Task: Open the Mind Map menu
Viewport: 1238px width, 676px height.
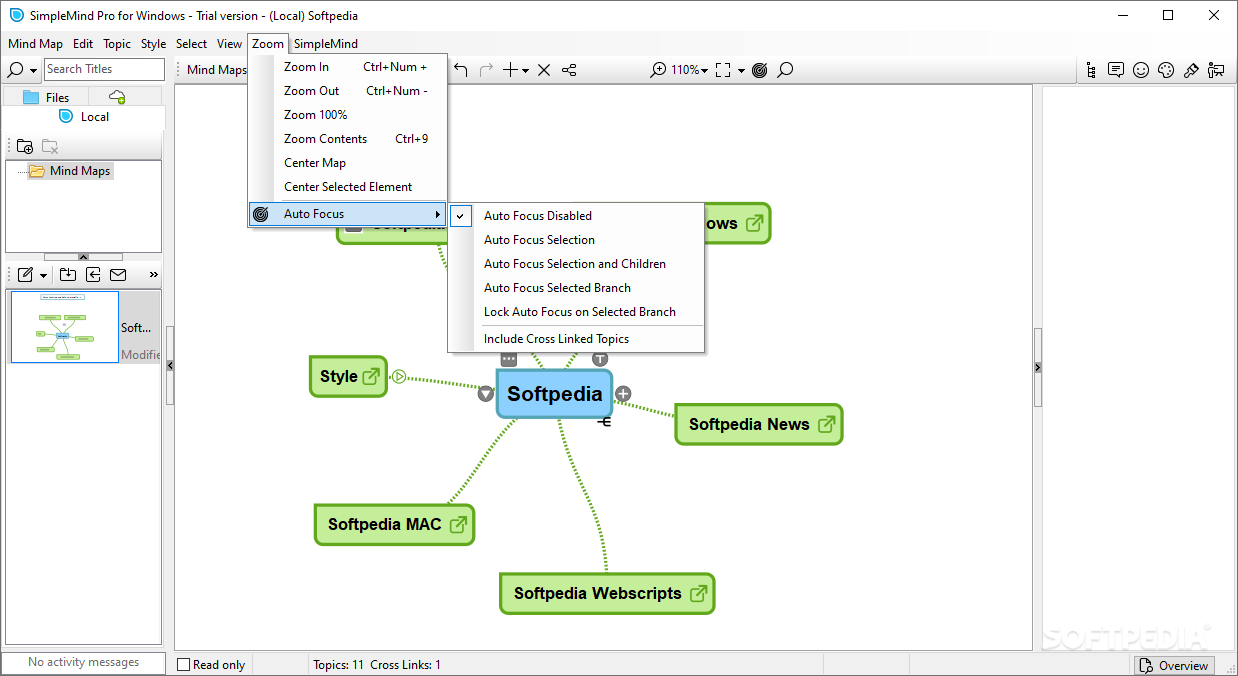Action: click(x=35, y=44)
